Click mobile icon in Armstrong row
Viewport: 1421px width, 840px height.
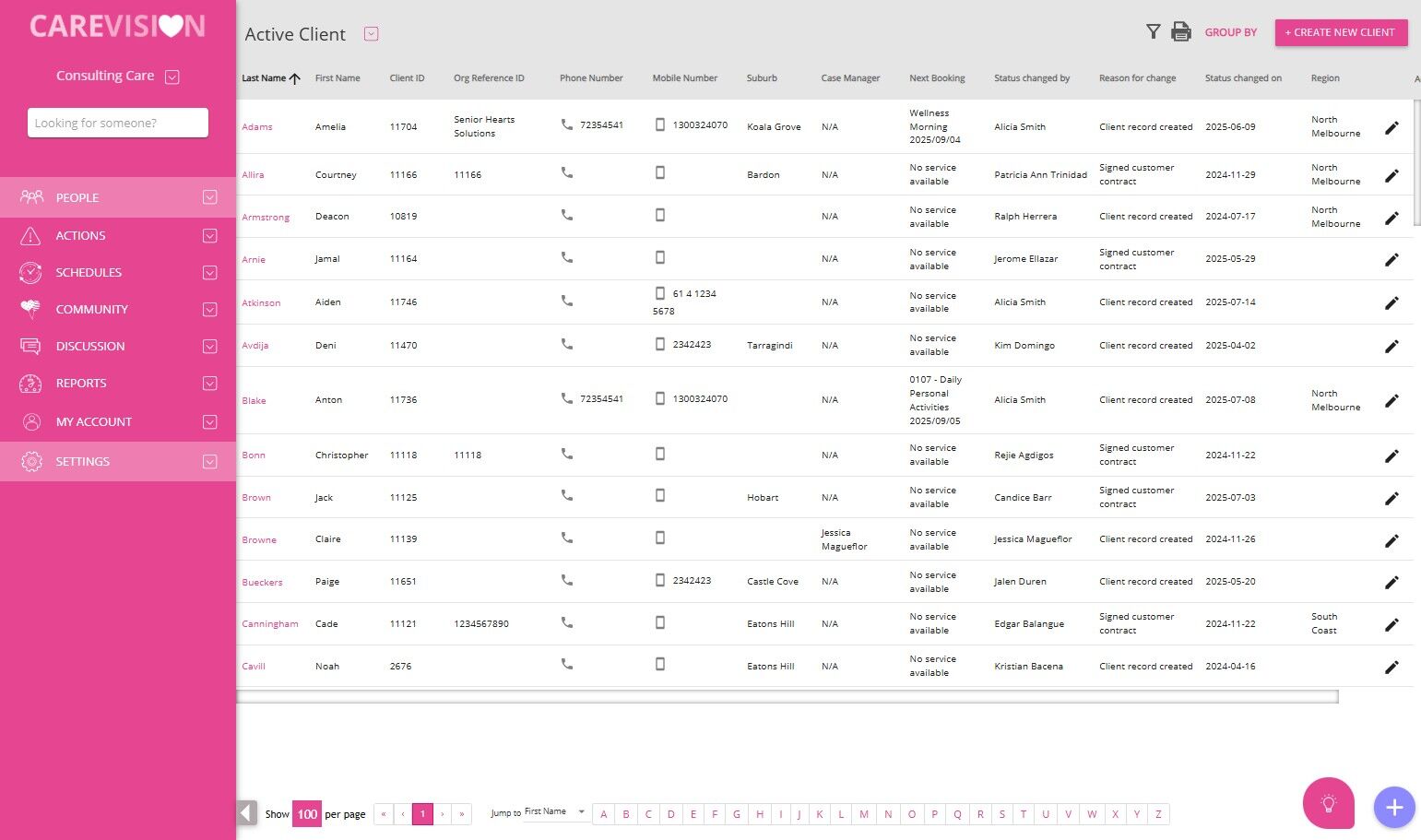tap(660, 215)
